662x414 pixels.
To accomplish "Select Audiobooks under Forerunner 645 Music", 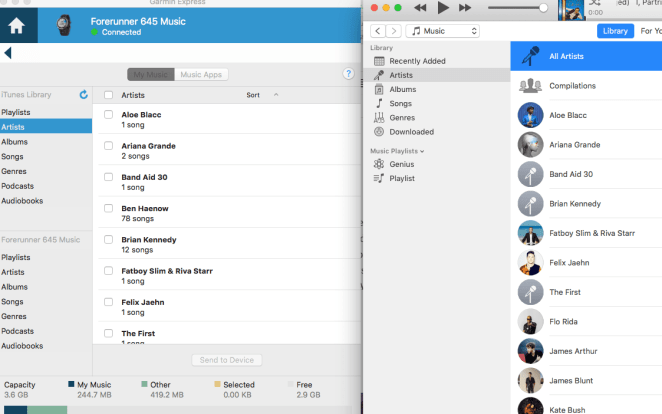I will (x=46, y=346).
